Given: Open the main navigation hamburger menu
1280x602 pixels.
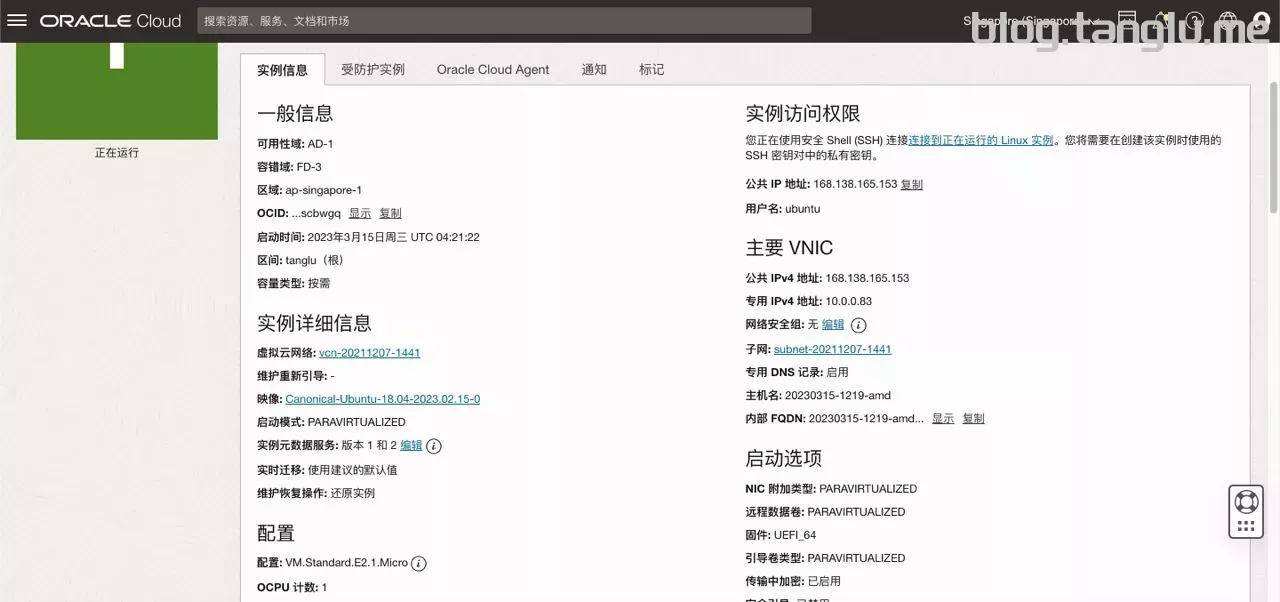Looking at the screenshot, I should pos(17,21).
